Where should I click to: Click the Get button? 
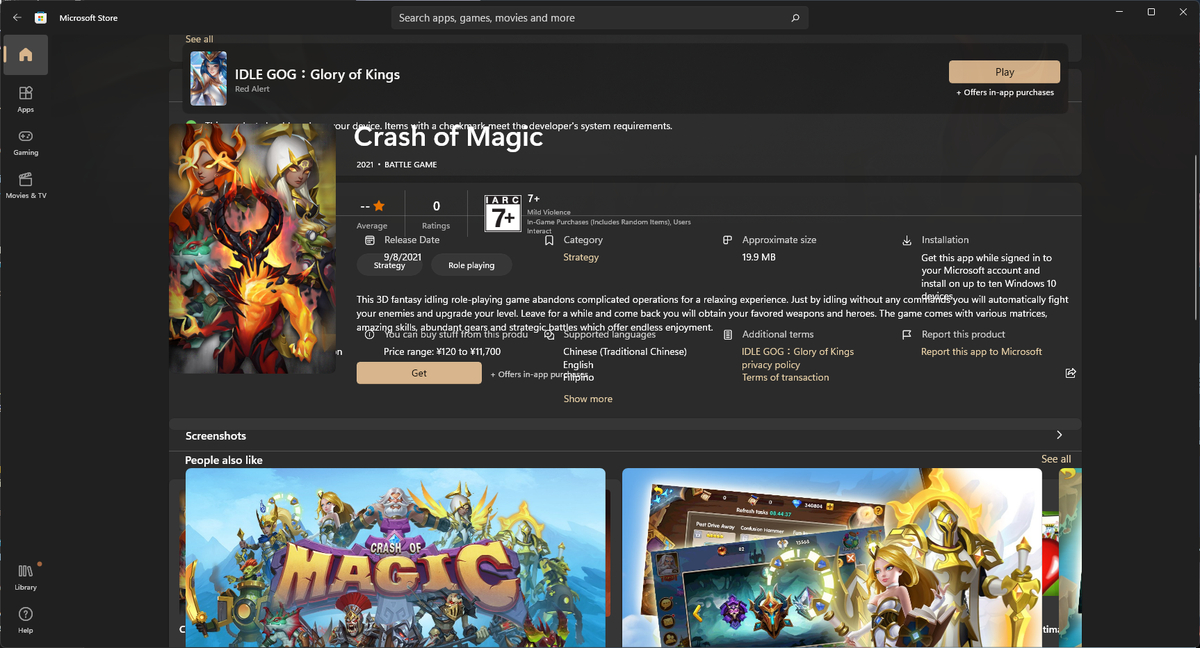(419, 373)
